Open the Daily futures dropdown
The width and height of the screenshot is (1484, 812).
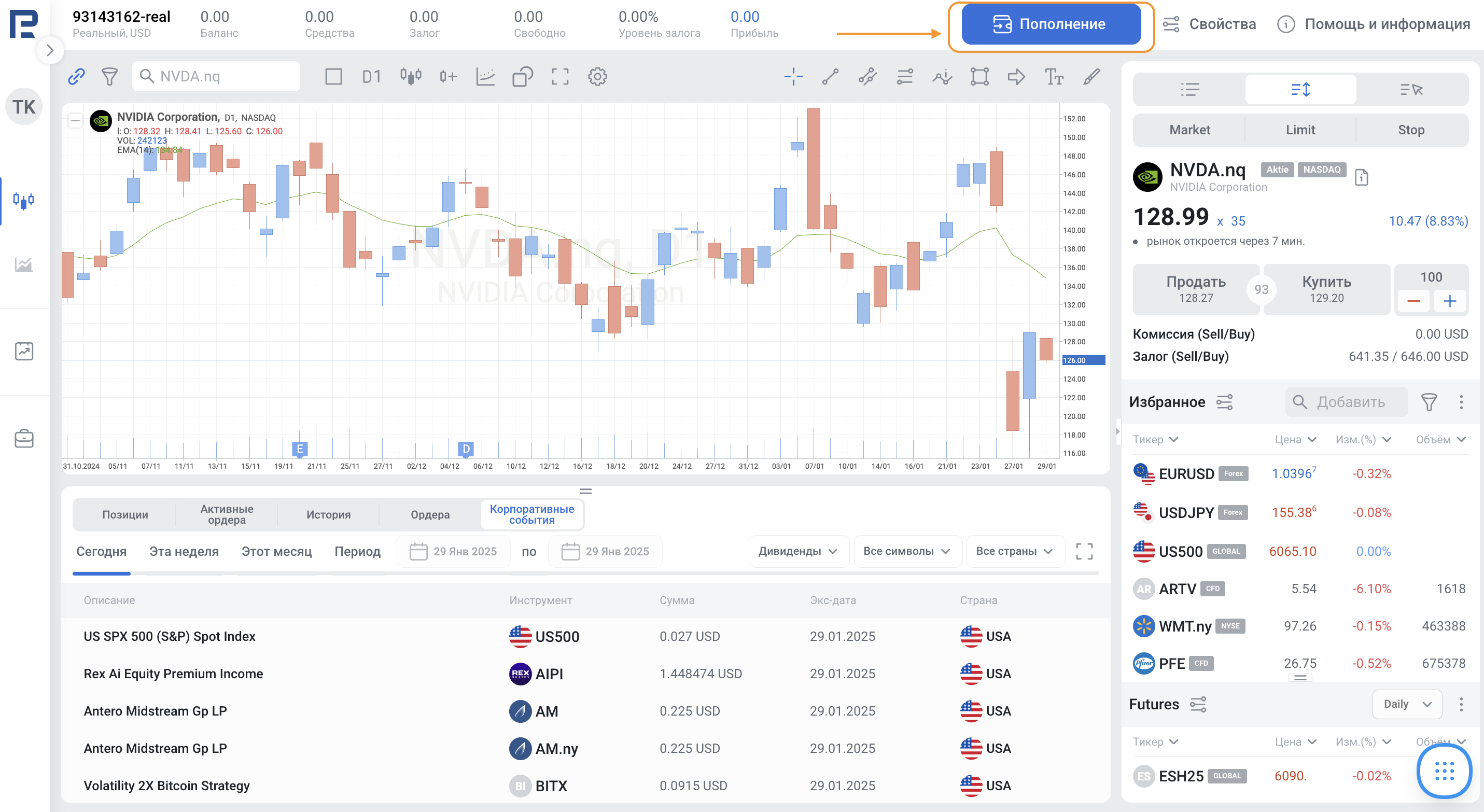[1407, 704]
